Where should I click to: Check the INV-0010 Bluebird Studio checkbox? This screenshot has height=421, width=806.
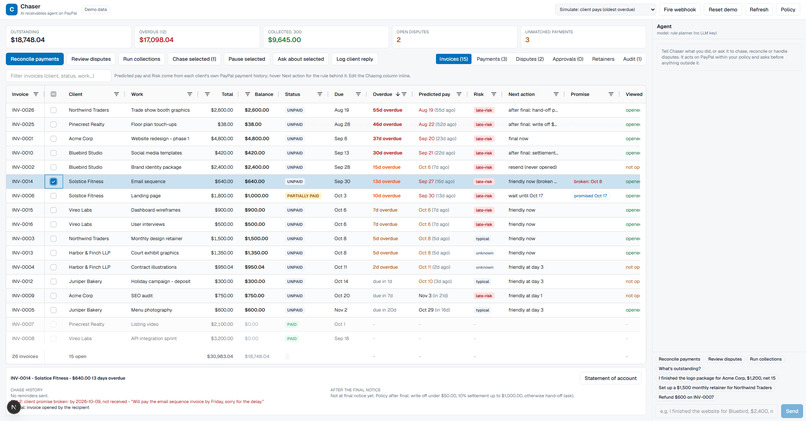coord(53,153)
